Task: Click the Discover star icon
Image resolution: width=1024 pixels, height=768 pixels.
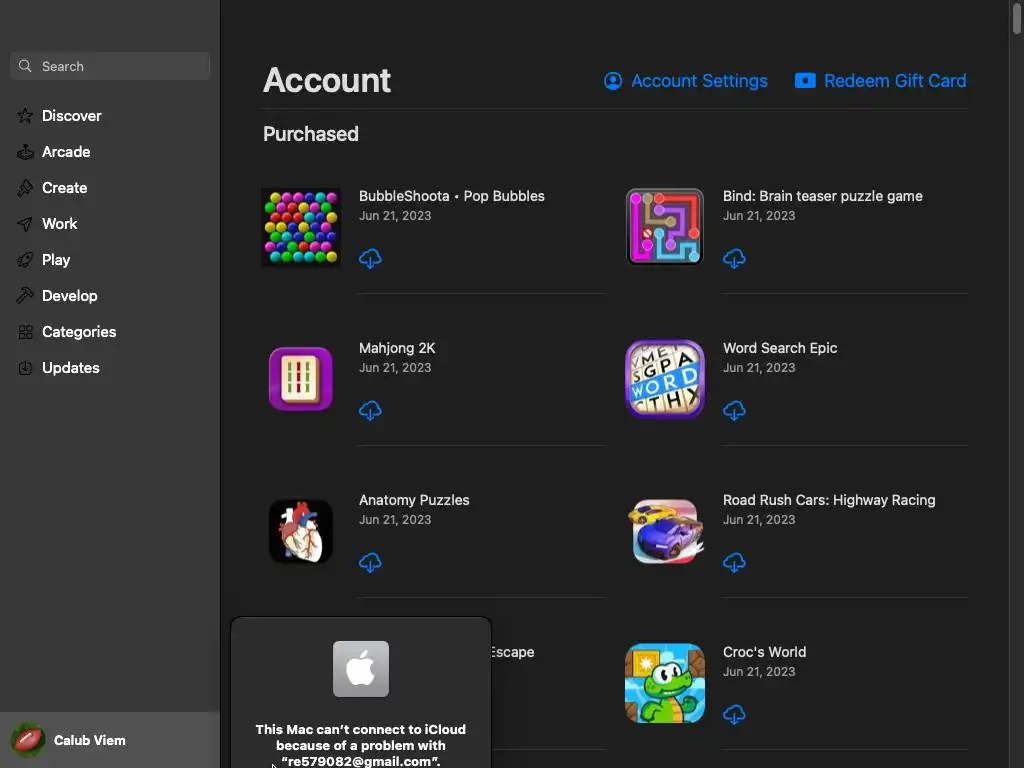Action: point(25,116)
